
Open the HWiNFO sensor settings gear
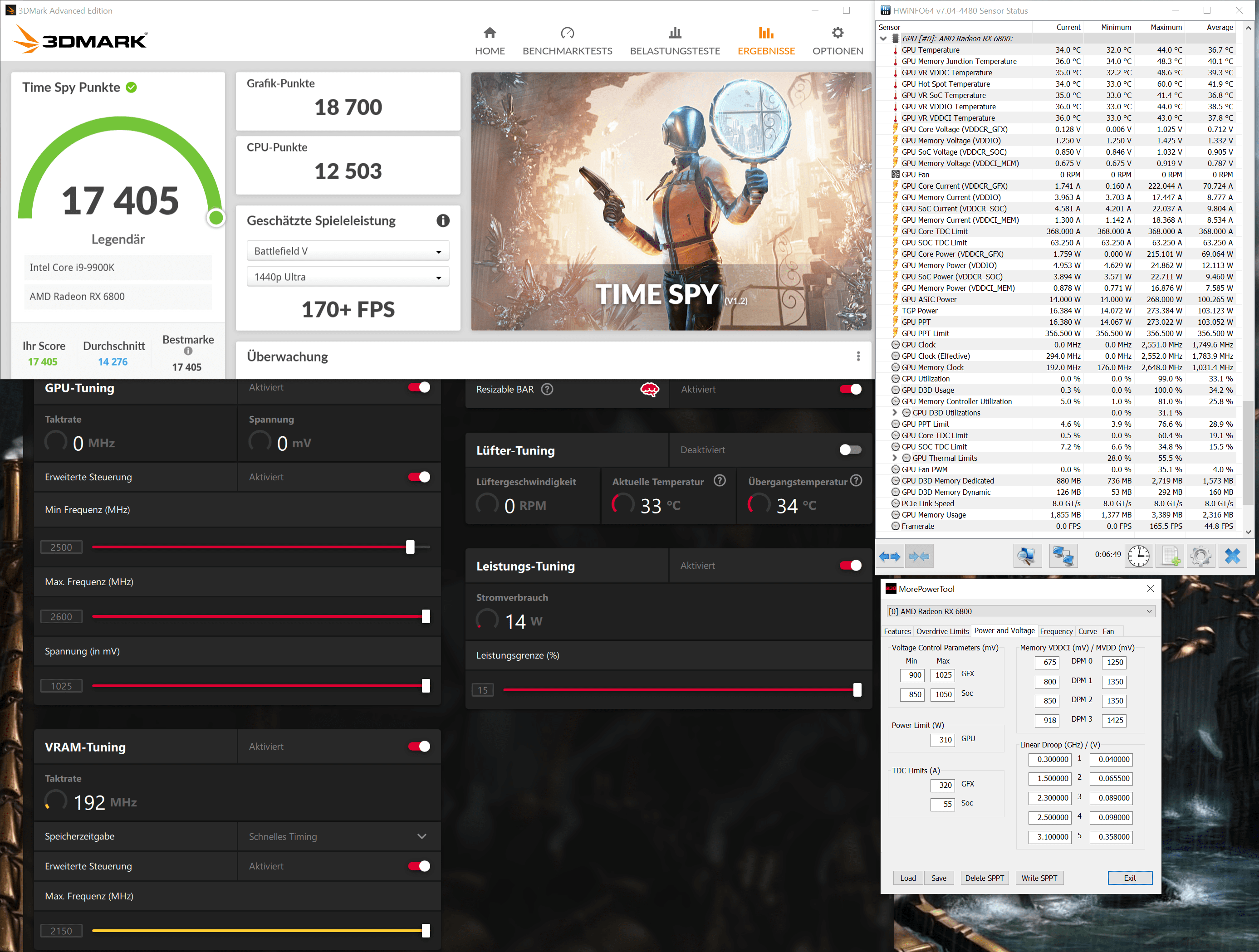point(1200,556)
